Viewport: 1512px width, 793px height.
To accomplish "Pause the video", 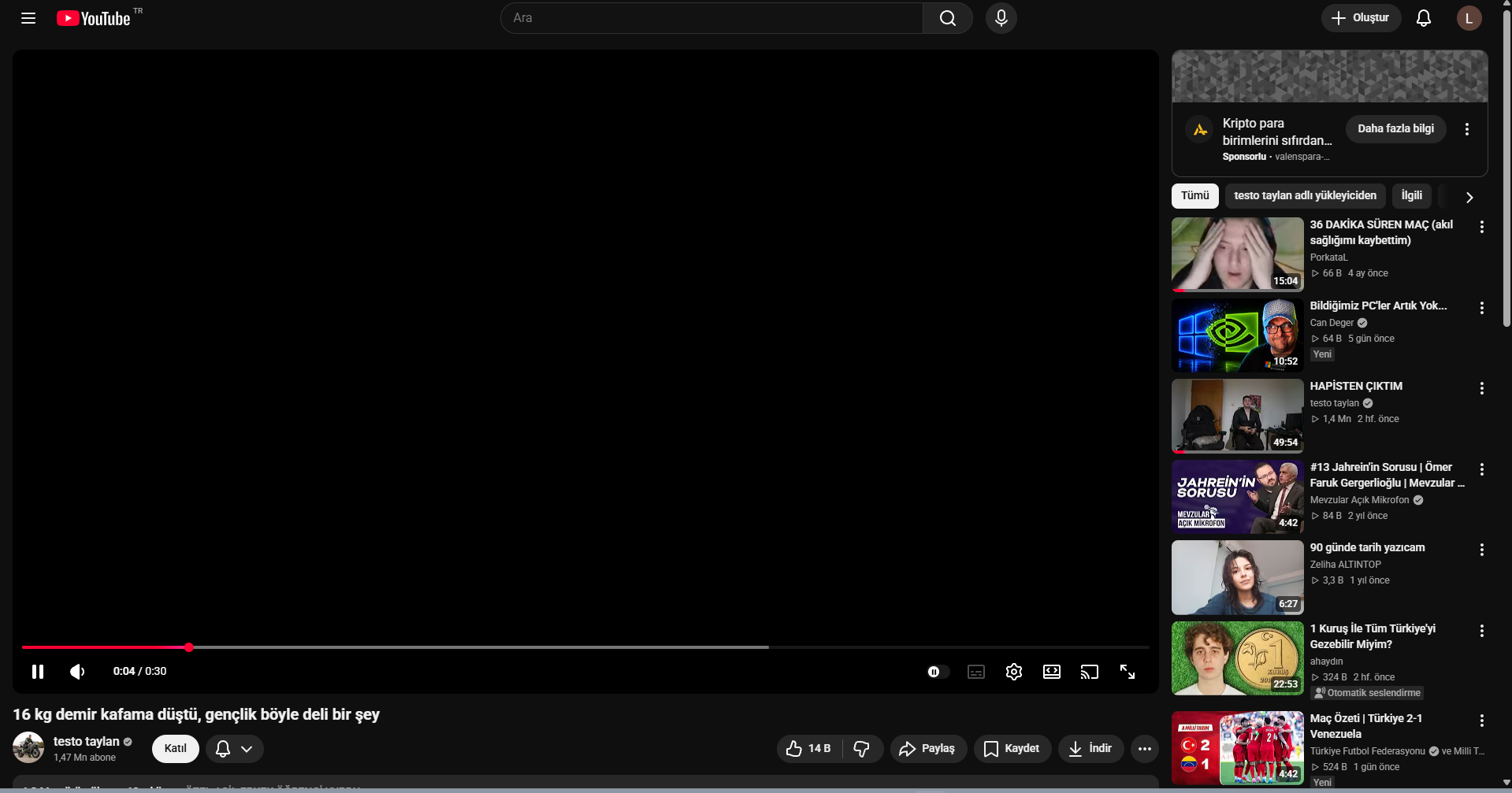I will pyautogui.click(x=38, y=672).
